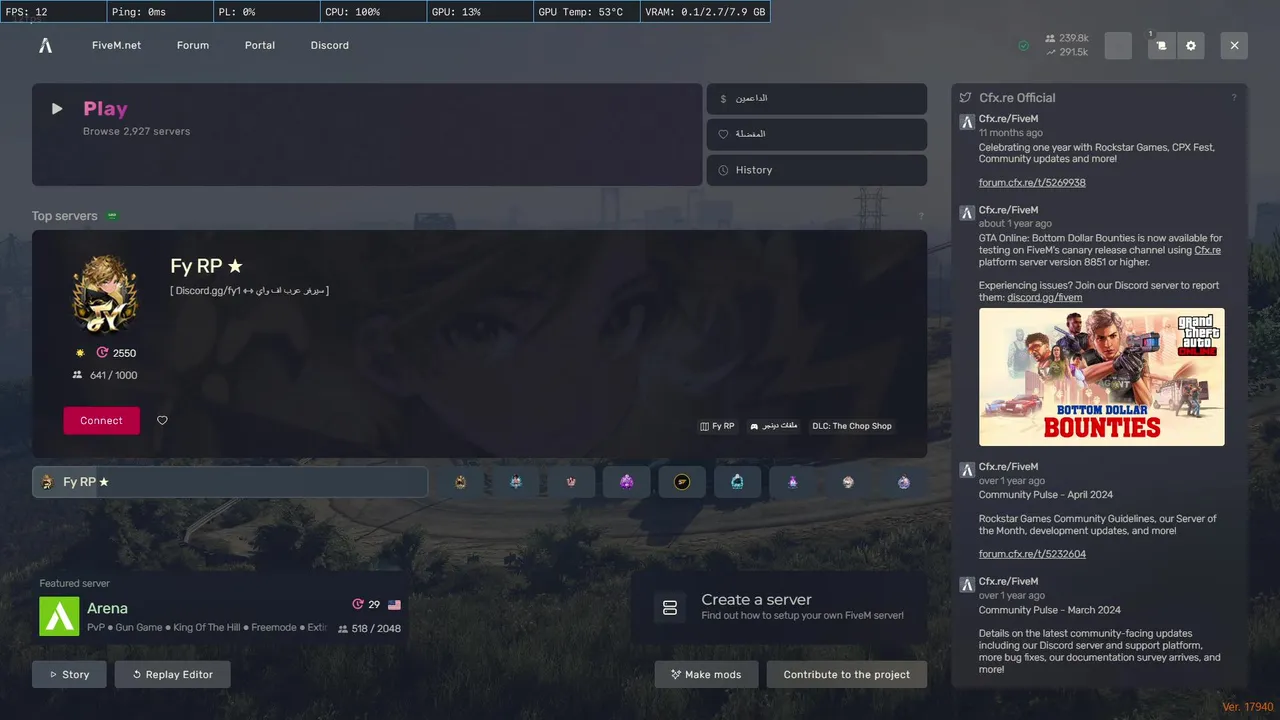Click Cfx.re/FiveM author of 11 months ago post

[1008, 119]
